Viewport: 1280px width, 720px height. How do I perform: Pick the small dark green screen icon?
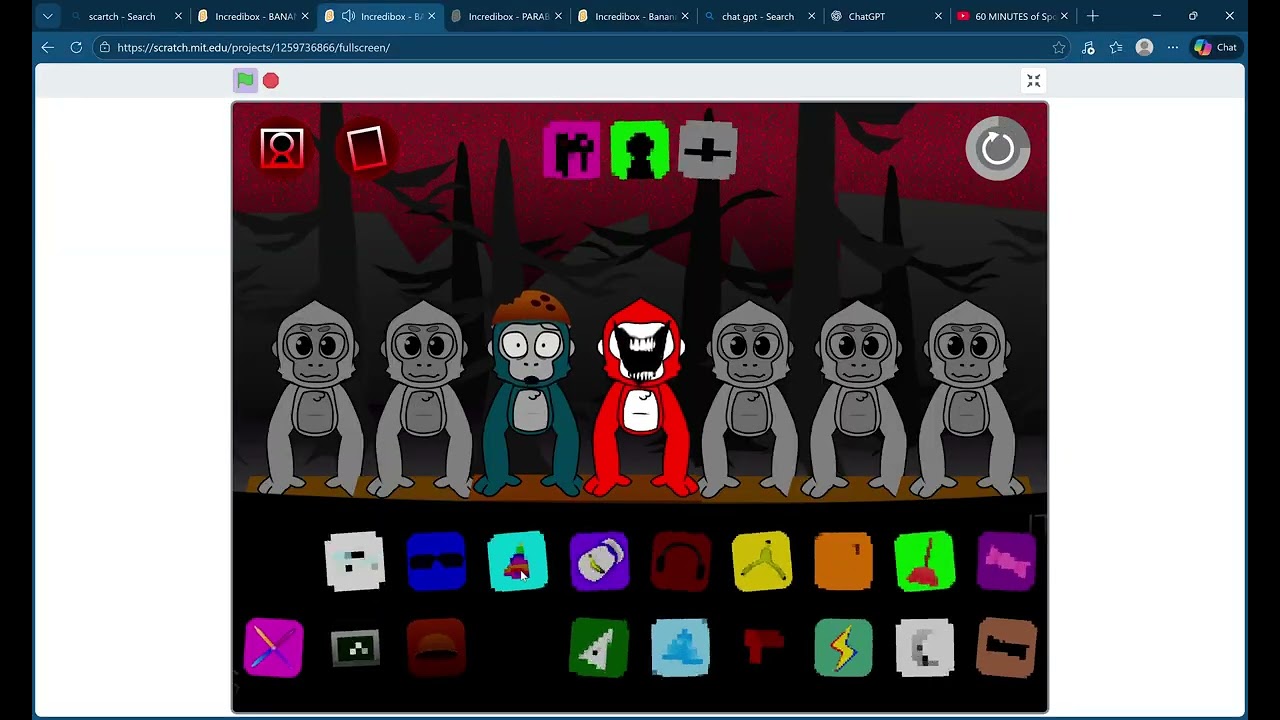[355, 649]
